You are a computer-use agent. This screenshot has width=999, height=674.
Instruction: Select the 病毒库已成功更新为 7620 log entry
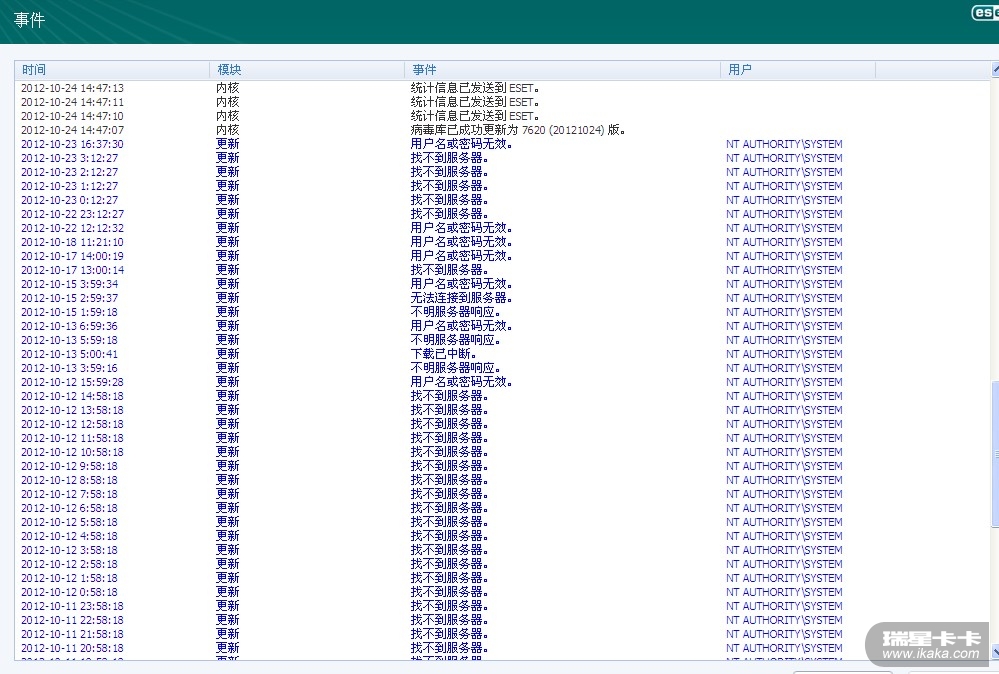[517, 130]
